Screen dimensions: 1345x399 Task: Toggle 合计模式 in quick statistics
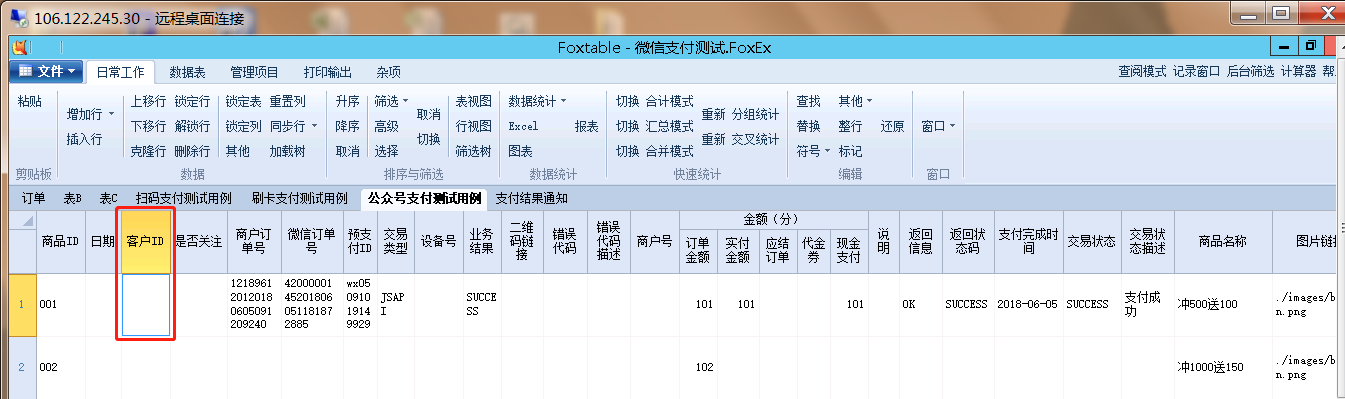coord(669,101)
